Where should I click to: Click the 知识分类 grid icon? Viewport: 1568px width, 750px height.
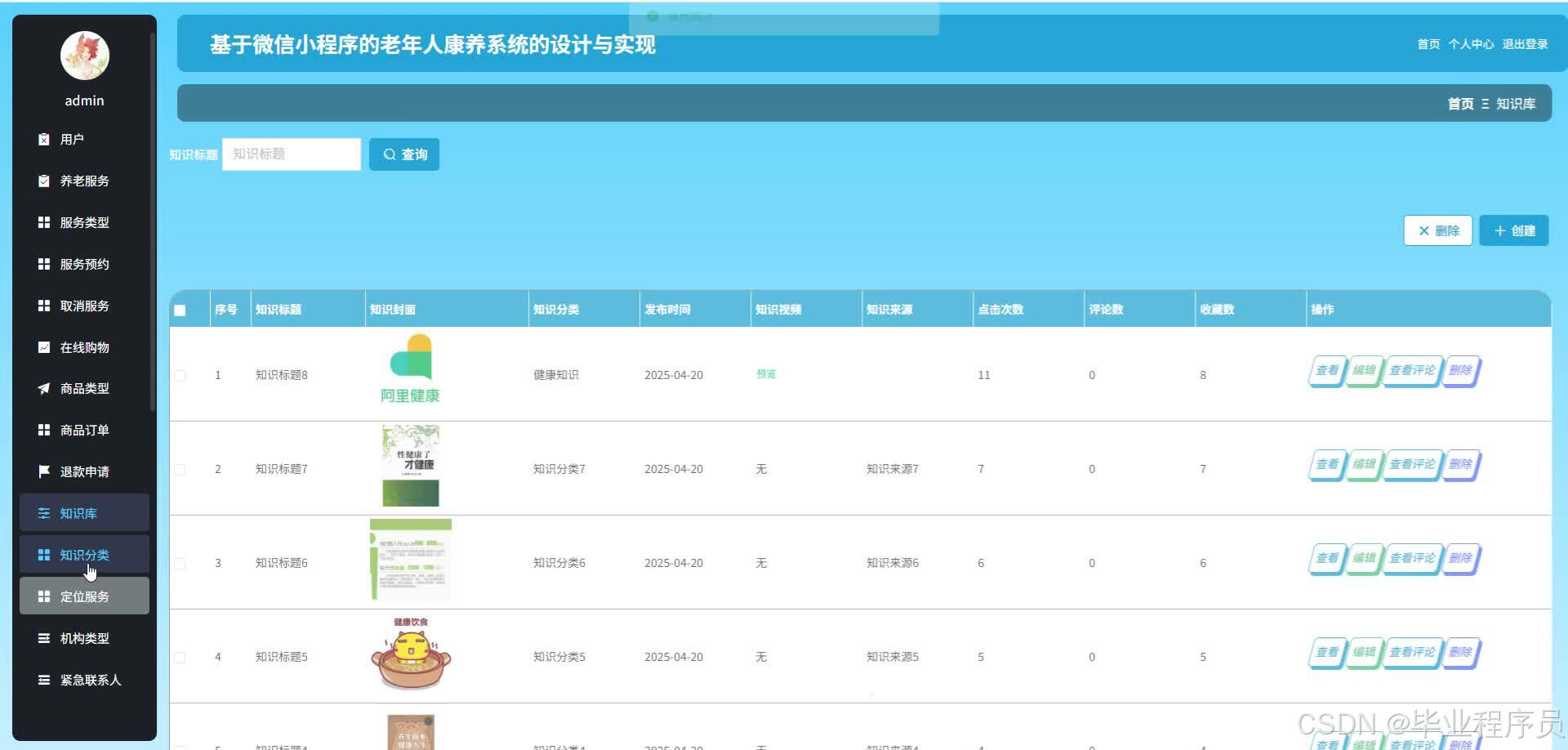point(44,555)
